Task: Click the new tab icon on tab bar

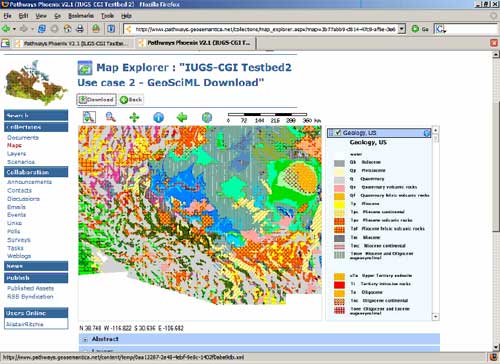Action: coord(5,43)
